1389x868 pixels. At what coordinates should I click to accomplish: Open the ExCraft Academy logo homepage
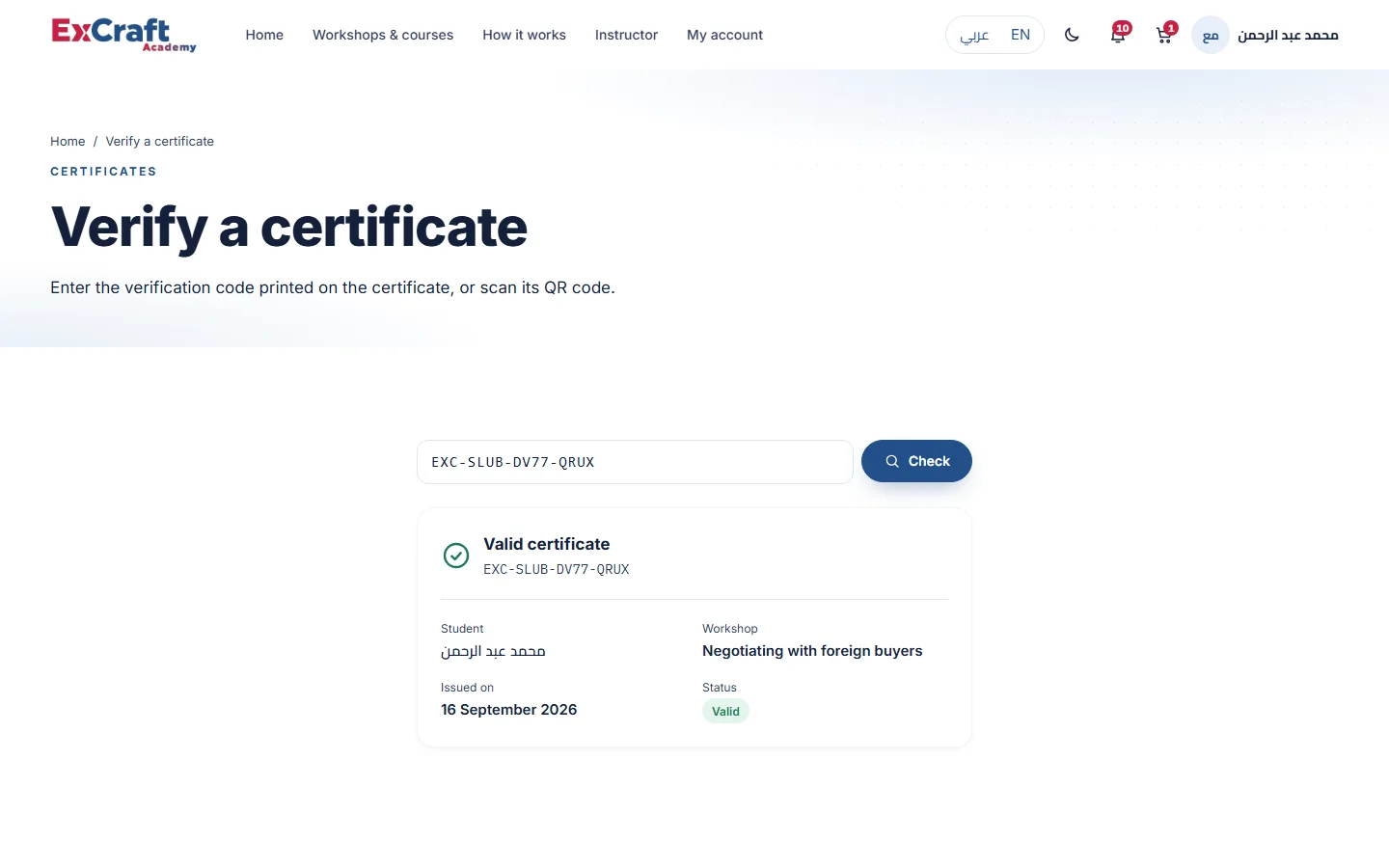(x=123, y=35)
